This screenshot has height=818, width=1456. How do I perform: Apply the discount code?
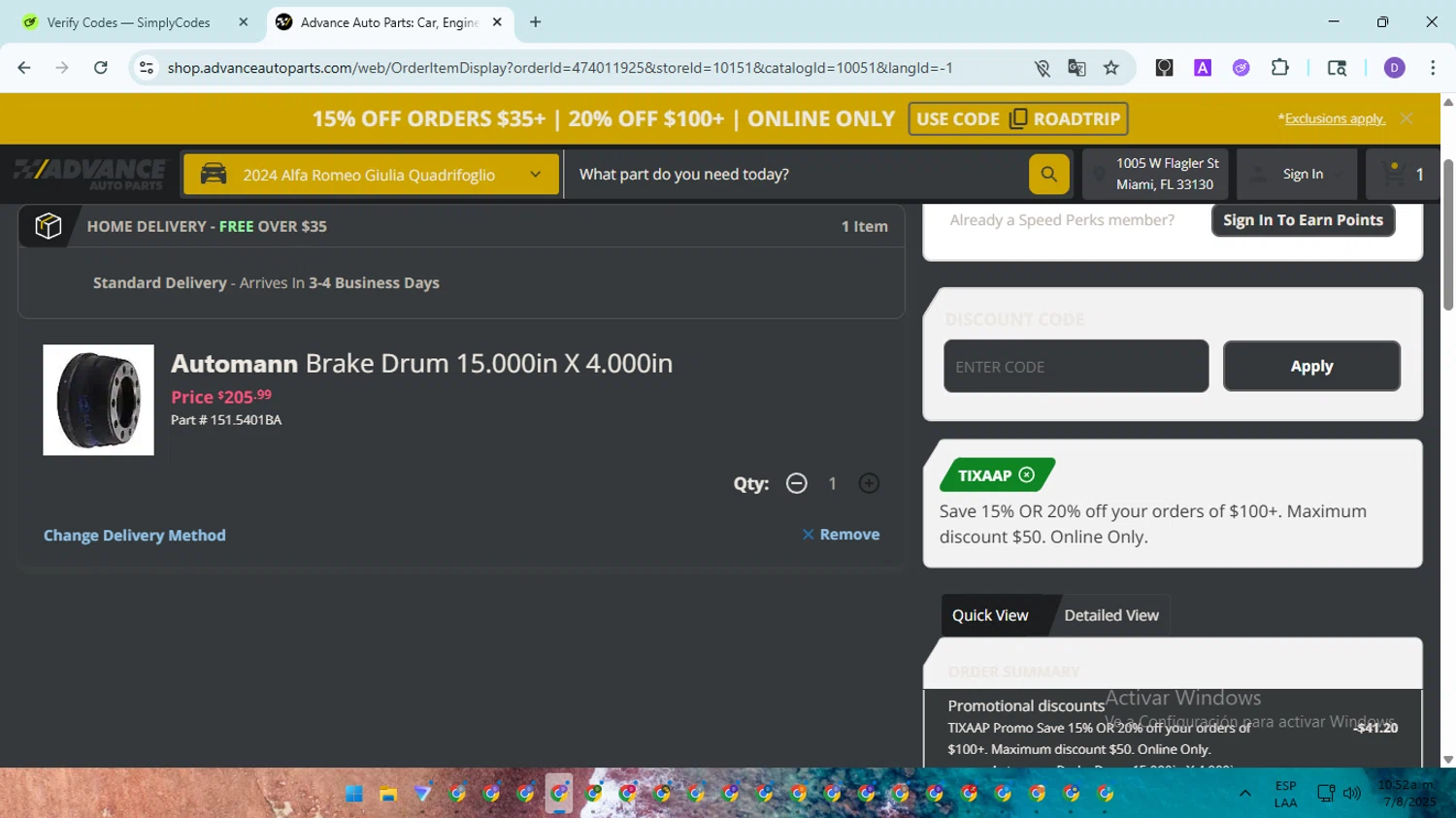tap(1311, 366)
